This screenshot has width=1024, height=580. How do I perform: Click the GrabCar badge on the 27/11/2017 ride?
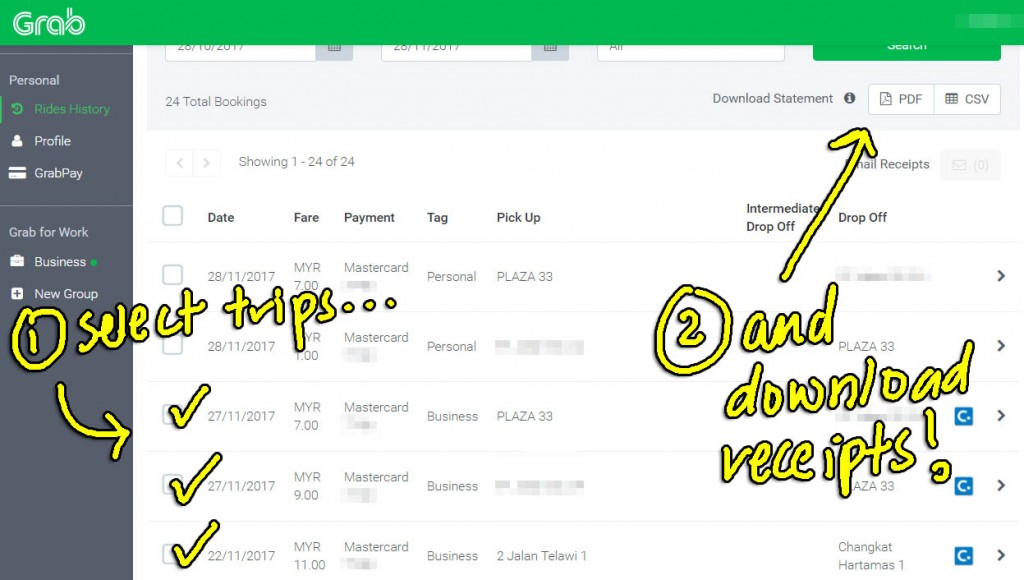(963, 416)
